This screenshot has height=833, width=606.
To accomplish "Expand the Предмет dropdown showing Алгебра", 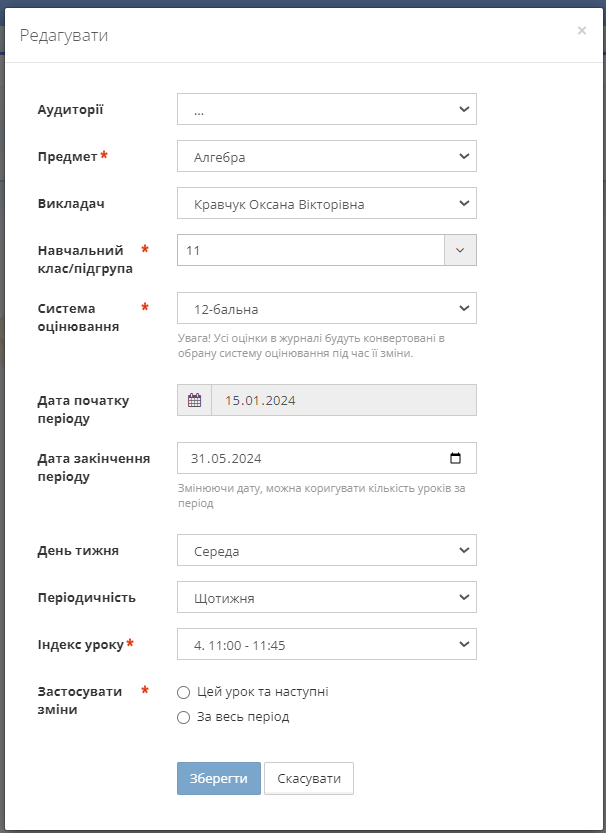I will [x=326, y=157].
